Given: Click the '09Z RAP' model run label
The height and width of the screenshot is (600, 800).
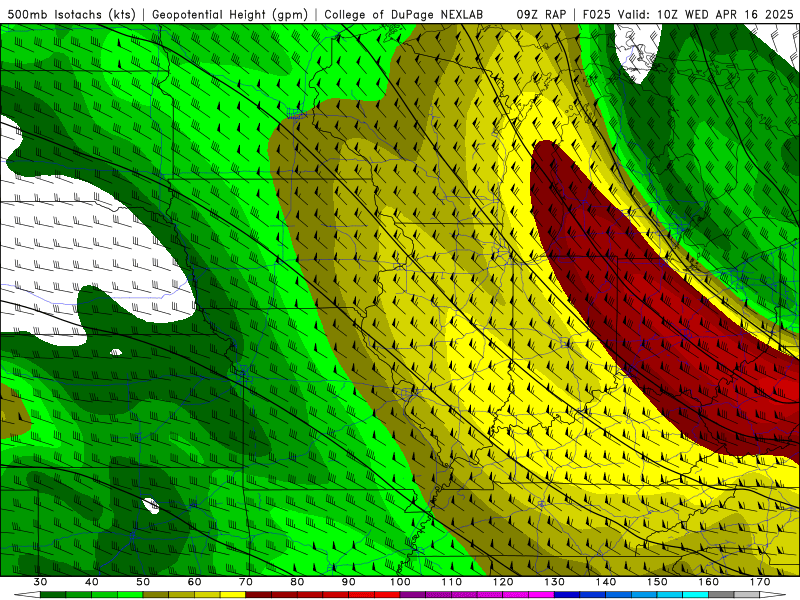Looking at the screenshot, I should point(541,14).
